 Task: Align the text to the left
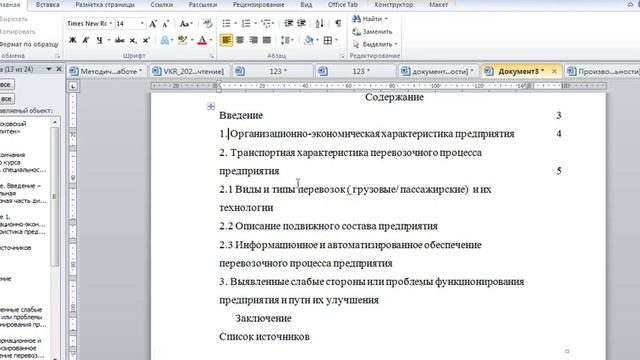click(226, 40)
